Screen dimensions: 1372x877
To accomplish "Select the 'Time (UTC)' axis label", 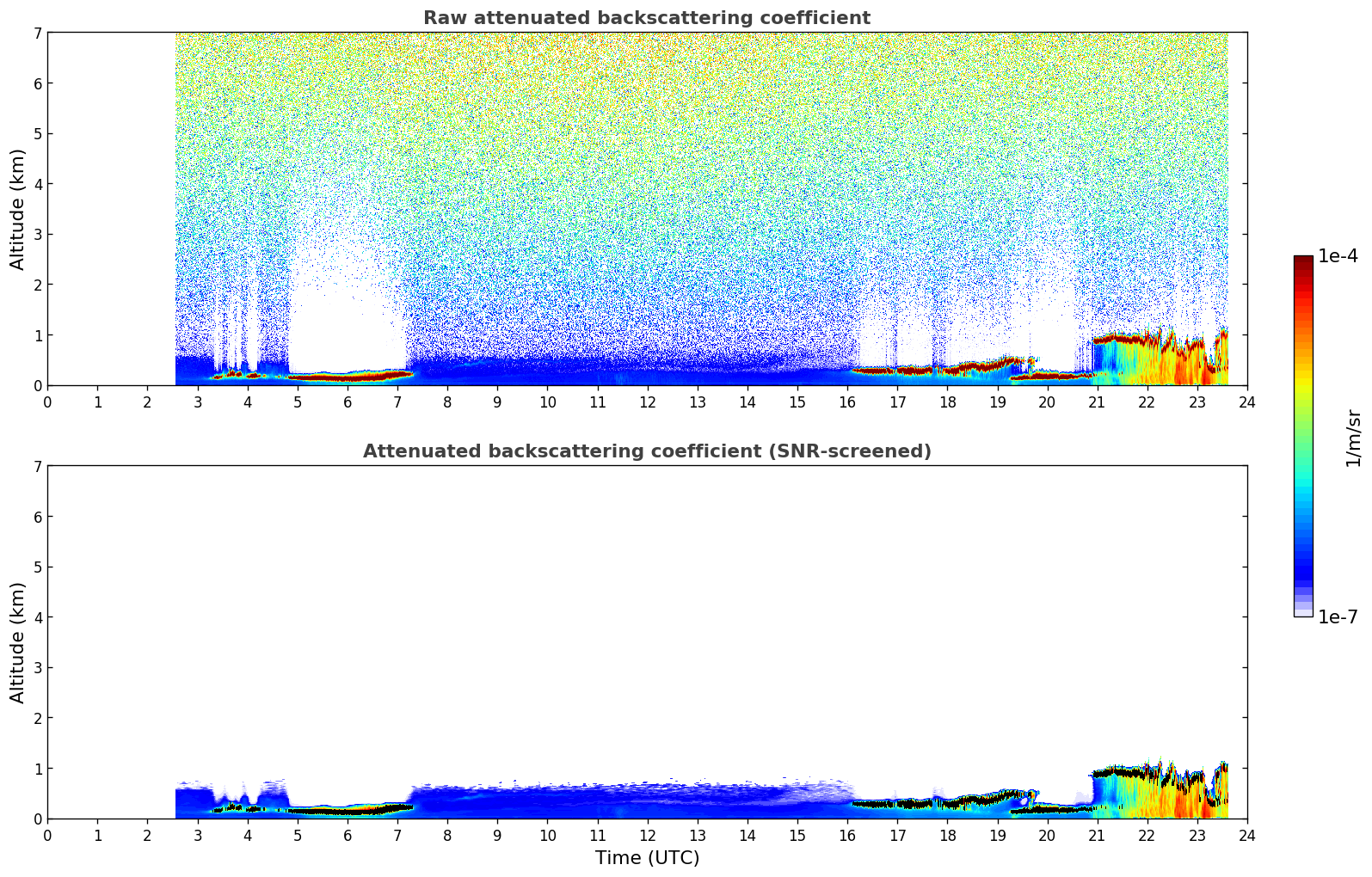I will pyautogui.click(x=647, y=858).
